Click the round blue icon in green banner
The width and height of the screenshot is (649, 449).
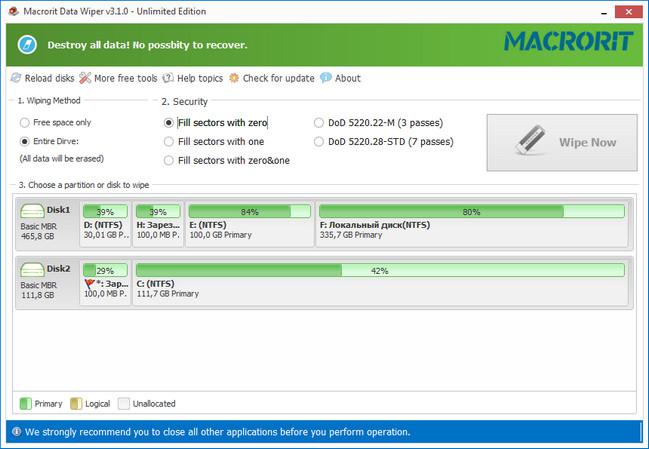pos(27,45)
